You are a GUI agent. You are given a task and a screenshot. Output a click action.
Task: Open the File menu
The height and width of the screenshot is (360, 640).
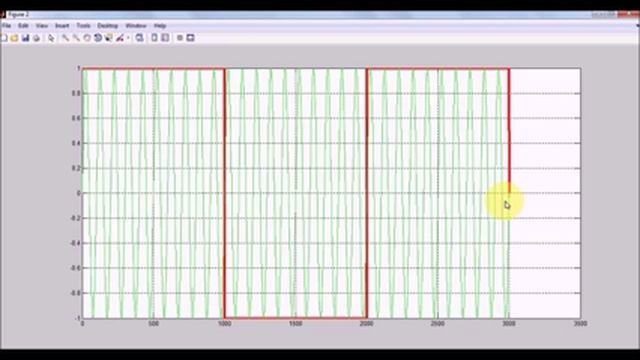click(x=6, y=26)
